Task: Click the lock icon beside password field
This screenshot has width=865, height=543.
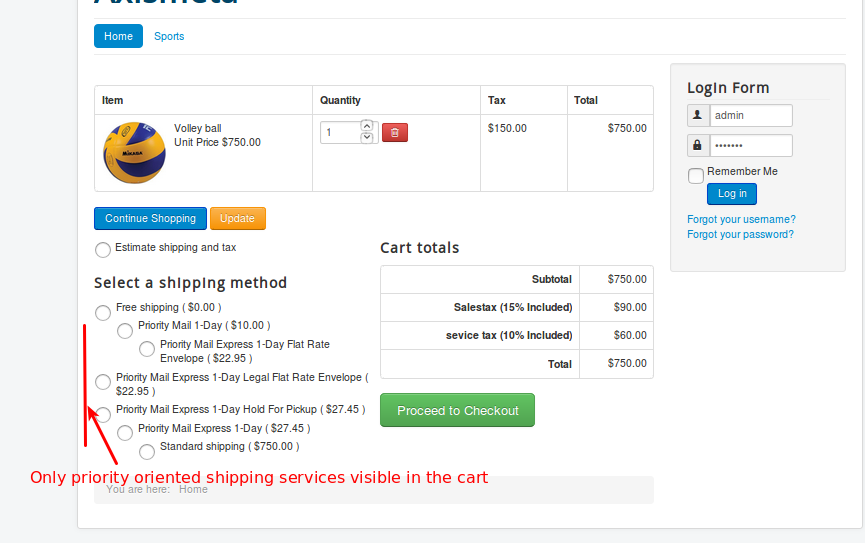Action: [697, 146]
